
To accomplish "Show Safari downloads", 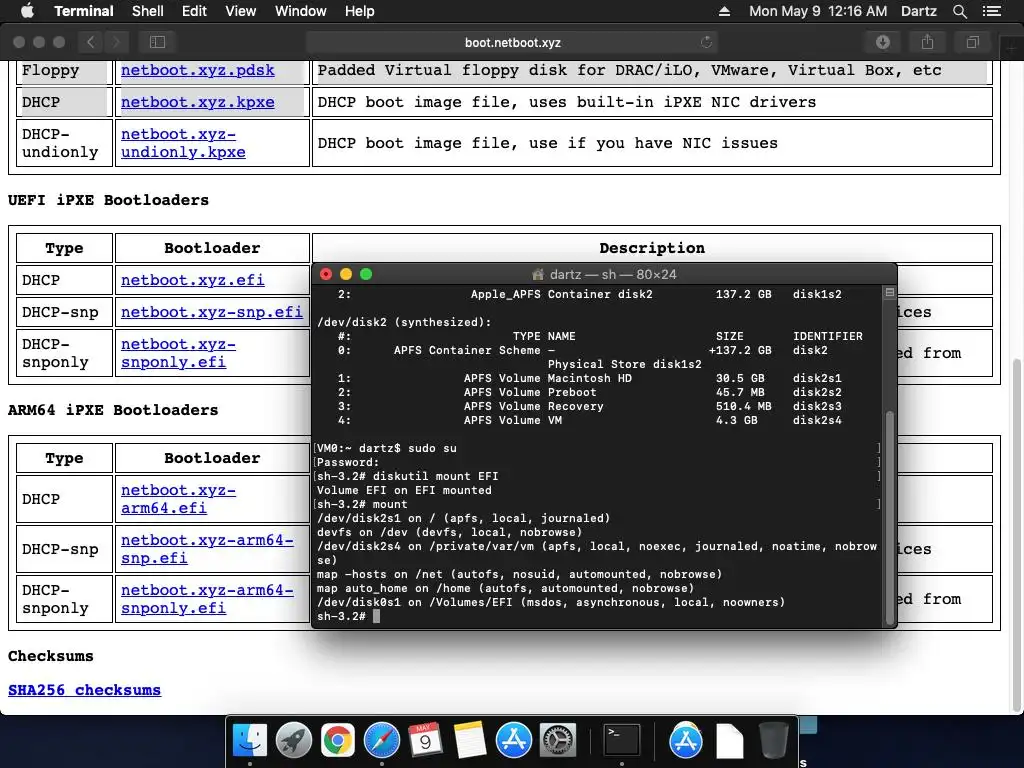I will click(882, 42).
